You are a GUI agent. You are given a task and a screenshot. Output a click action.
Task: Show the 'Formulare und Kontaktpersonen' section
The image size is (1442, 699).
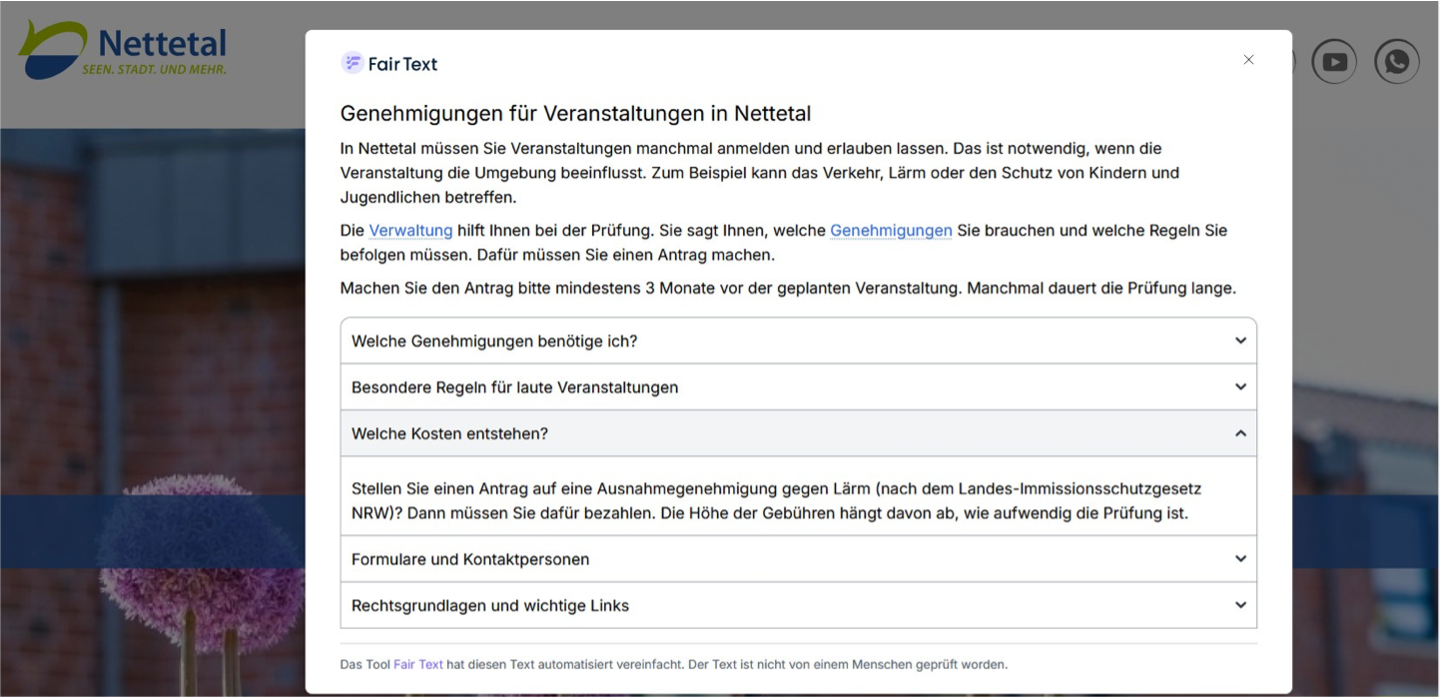[x=470, y=559]
